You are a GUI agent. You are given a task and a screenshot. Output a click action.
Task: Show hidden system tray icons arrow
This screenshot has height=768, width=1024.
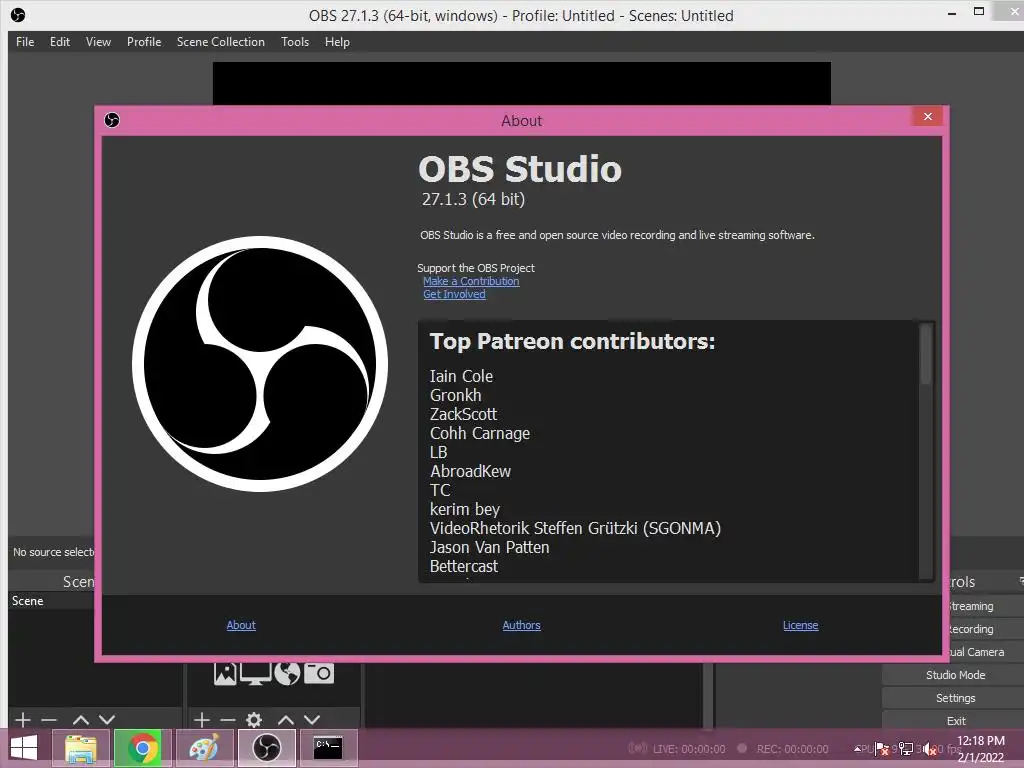point(858,748)
